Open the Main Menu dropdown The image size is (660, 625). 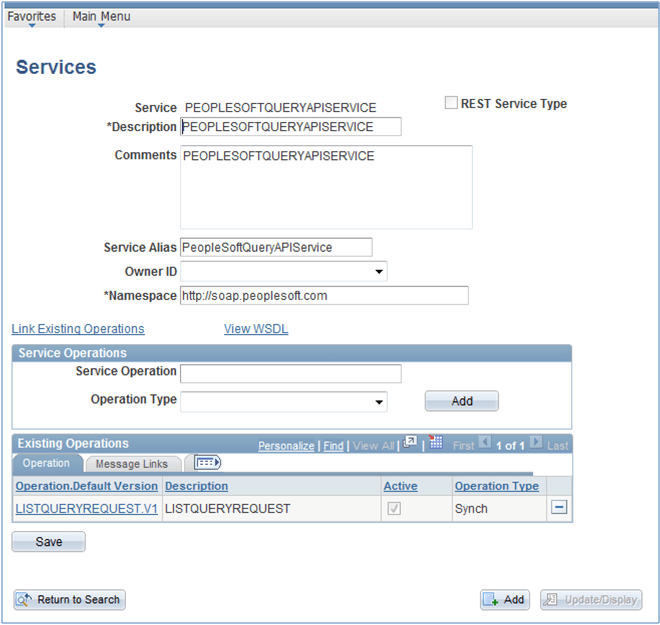[101, 16]
